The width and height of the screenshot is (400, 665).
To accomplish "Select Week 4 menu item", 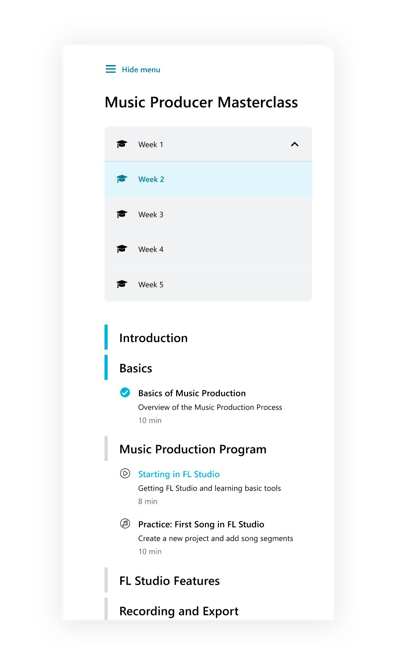I will [x=208, y=249].
